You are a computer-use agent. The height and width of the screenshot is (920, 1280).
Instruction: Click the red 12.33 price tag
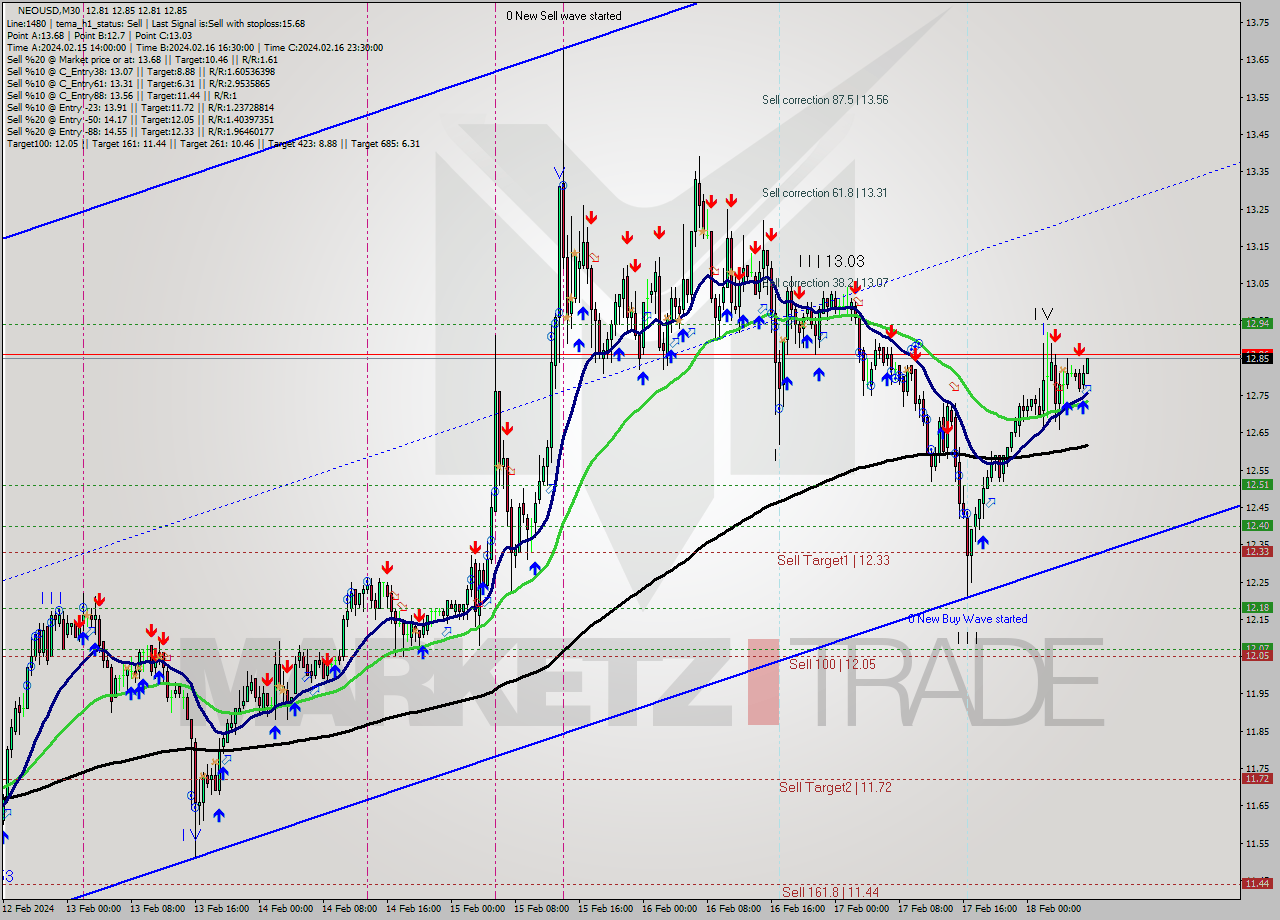(x=1257, y=551)
